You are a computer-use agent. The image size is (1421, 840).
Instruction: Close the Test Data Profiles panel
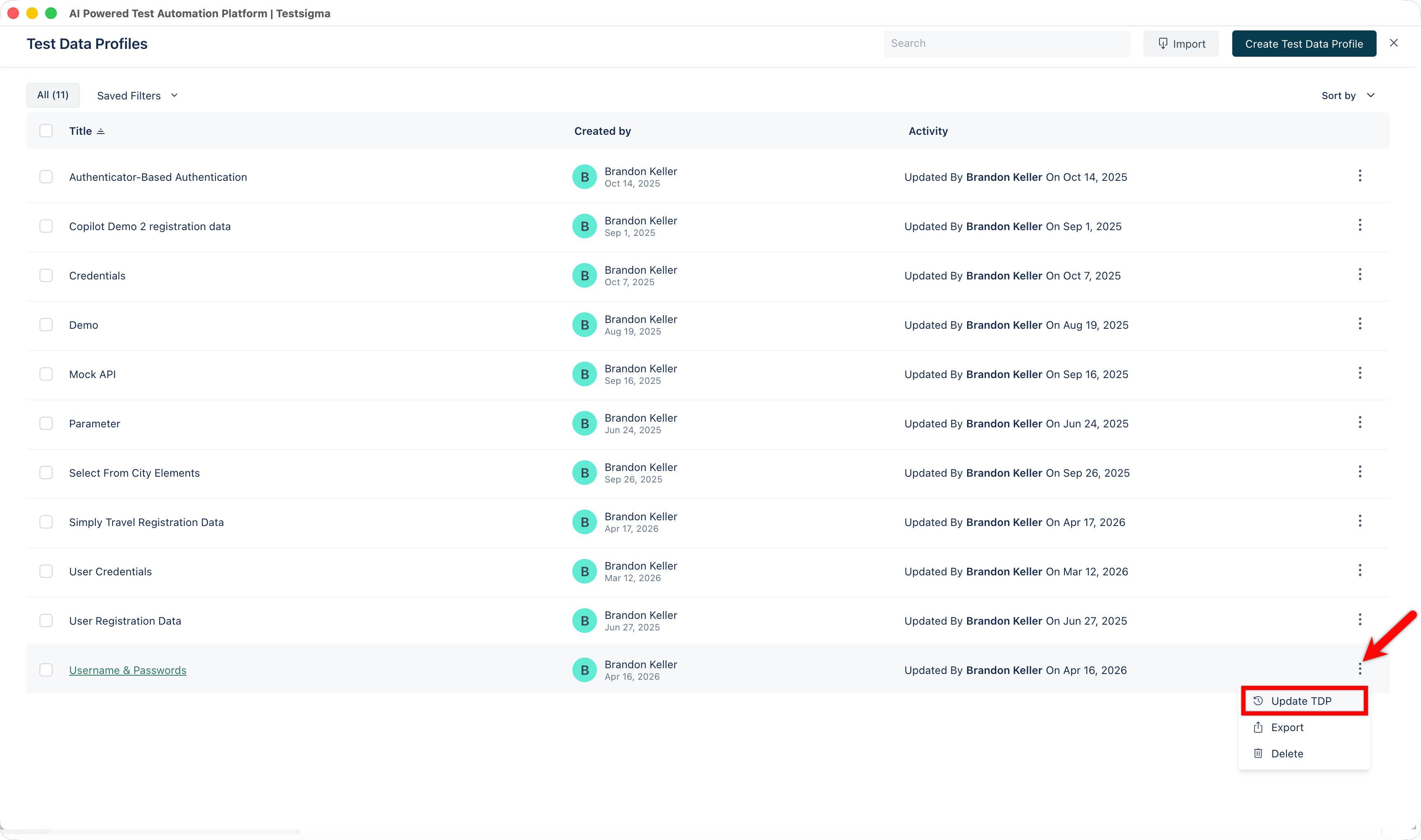click(x=1393, y=43)
